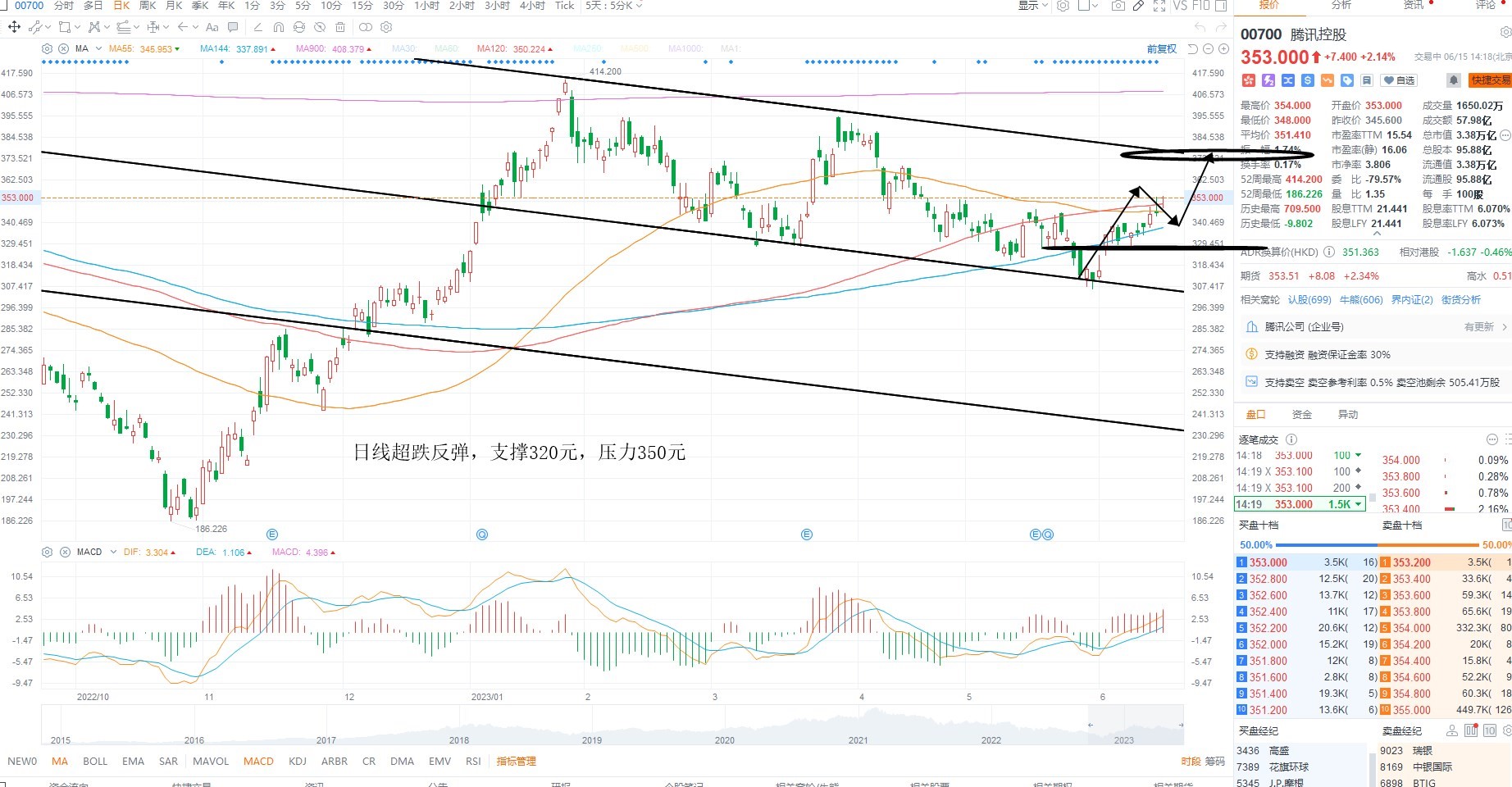Click the screenshot camera icon
This screenshot has width=1512, height=787.
click(x=1118, y=6)
